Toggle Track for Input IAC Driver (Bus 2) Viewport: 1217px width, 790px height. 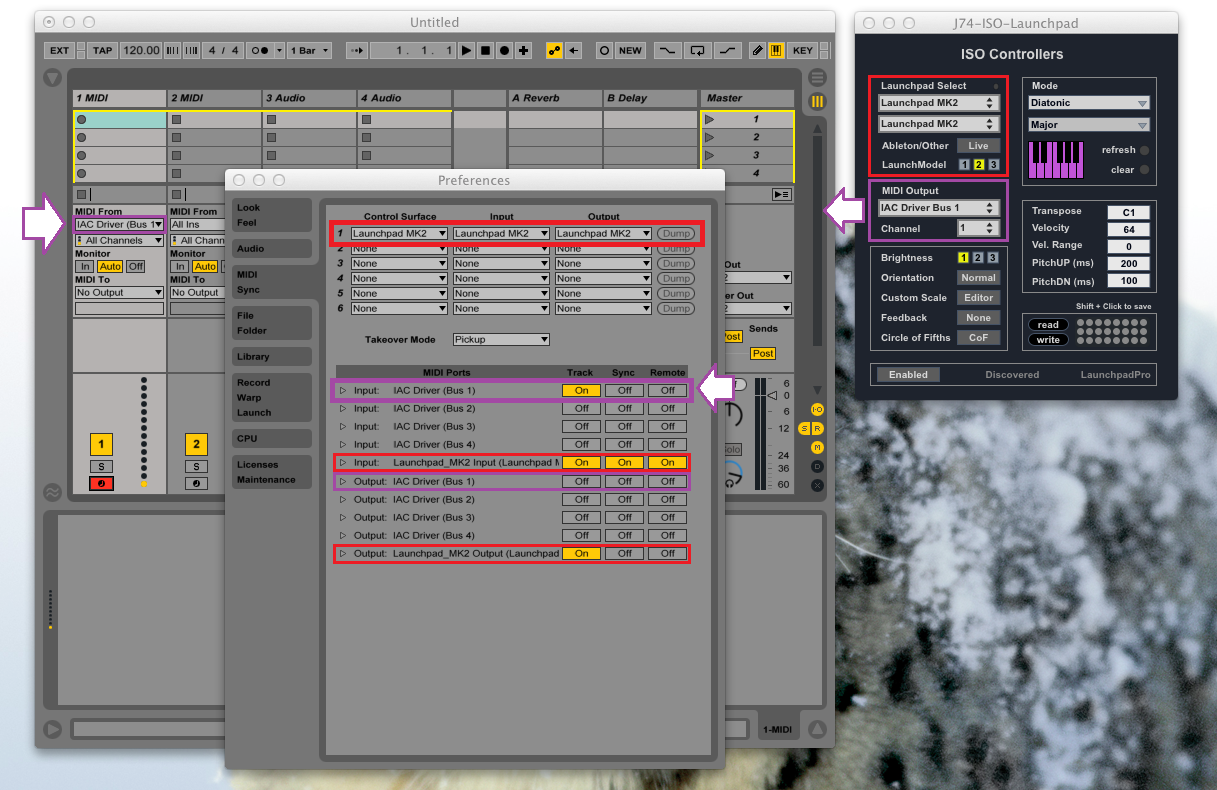(581, 408)
